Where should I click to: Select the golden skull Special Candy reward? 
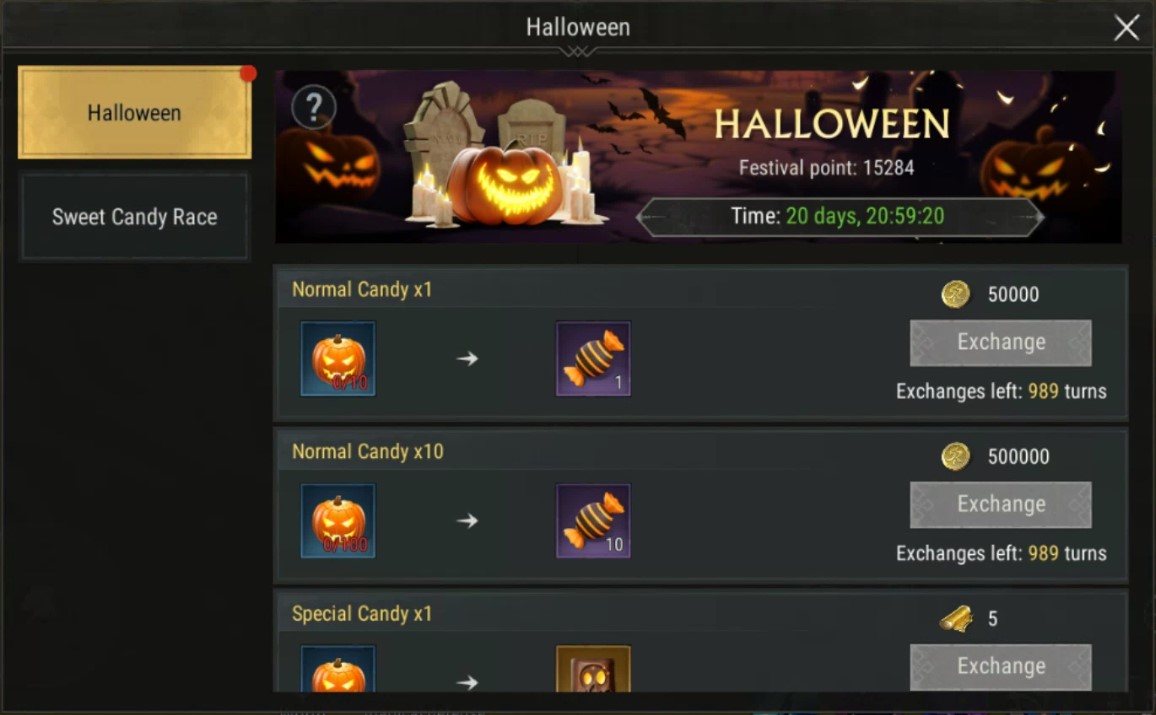[x=593, y=669]
